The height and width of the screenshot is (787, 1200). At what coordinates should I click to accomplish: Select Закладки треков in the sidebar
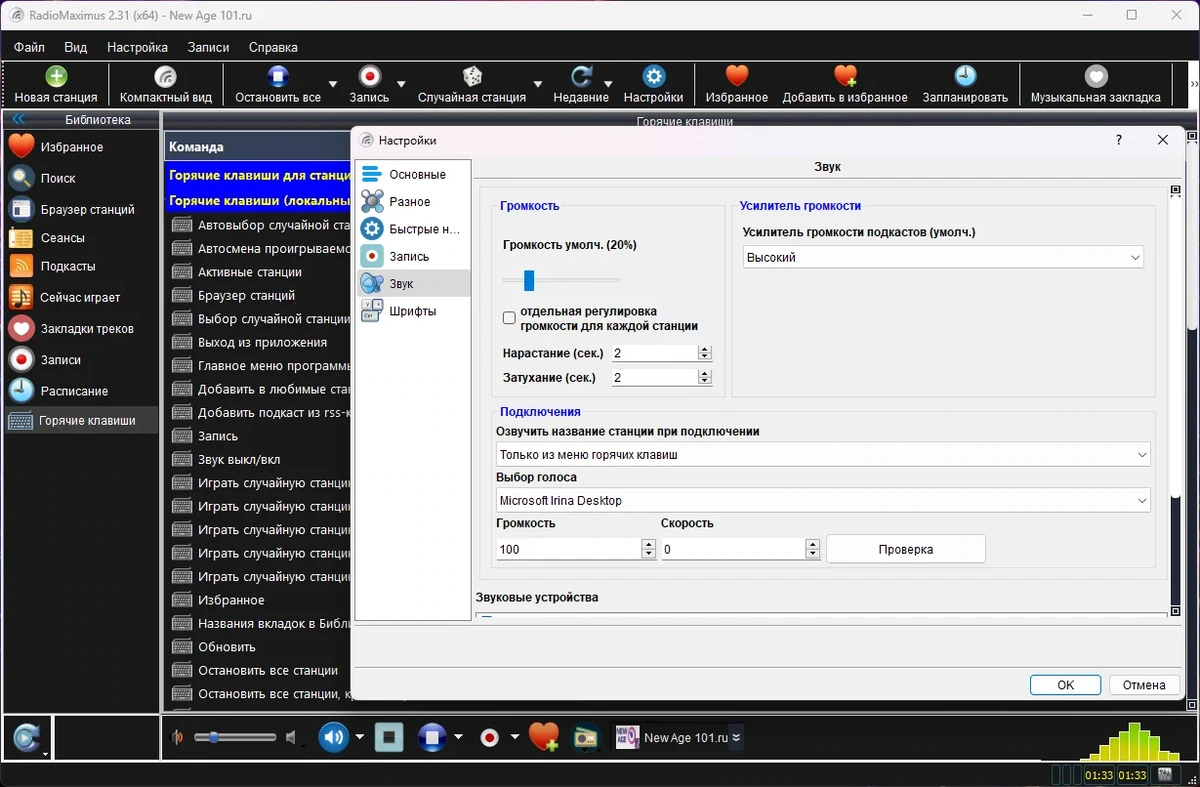point(70,328)
